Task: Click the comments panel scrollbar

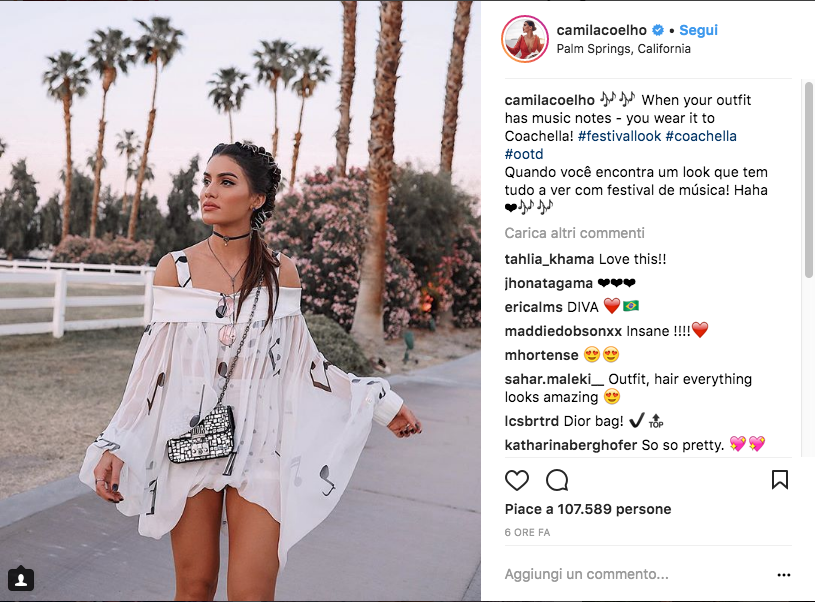Action: point(809,179)
